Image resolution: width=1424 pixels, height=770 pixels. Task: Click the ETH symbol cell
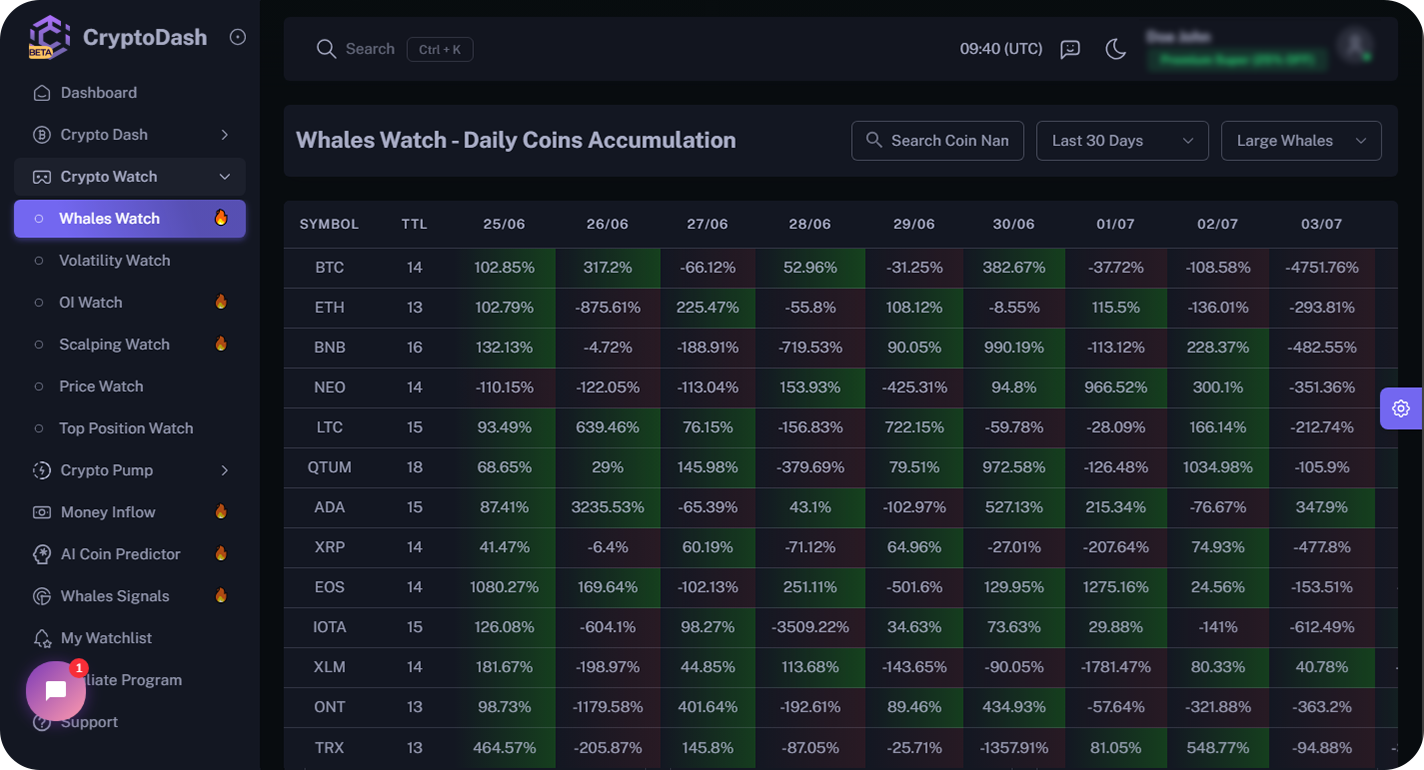(329, 308)
